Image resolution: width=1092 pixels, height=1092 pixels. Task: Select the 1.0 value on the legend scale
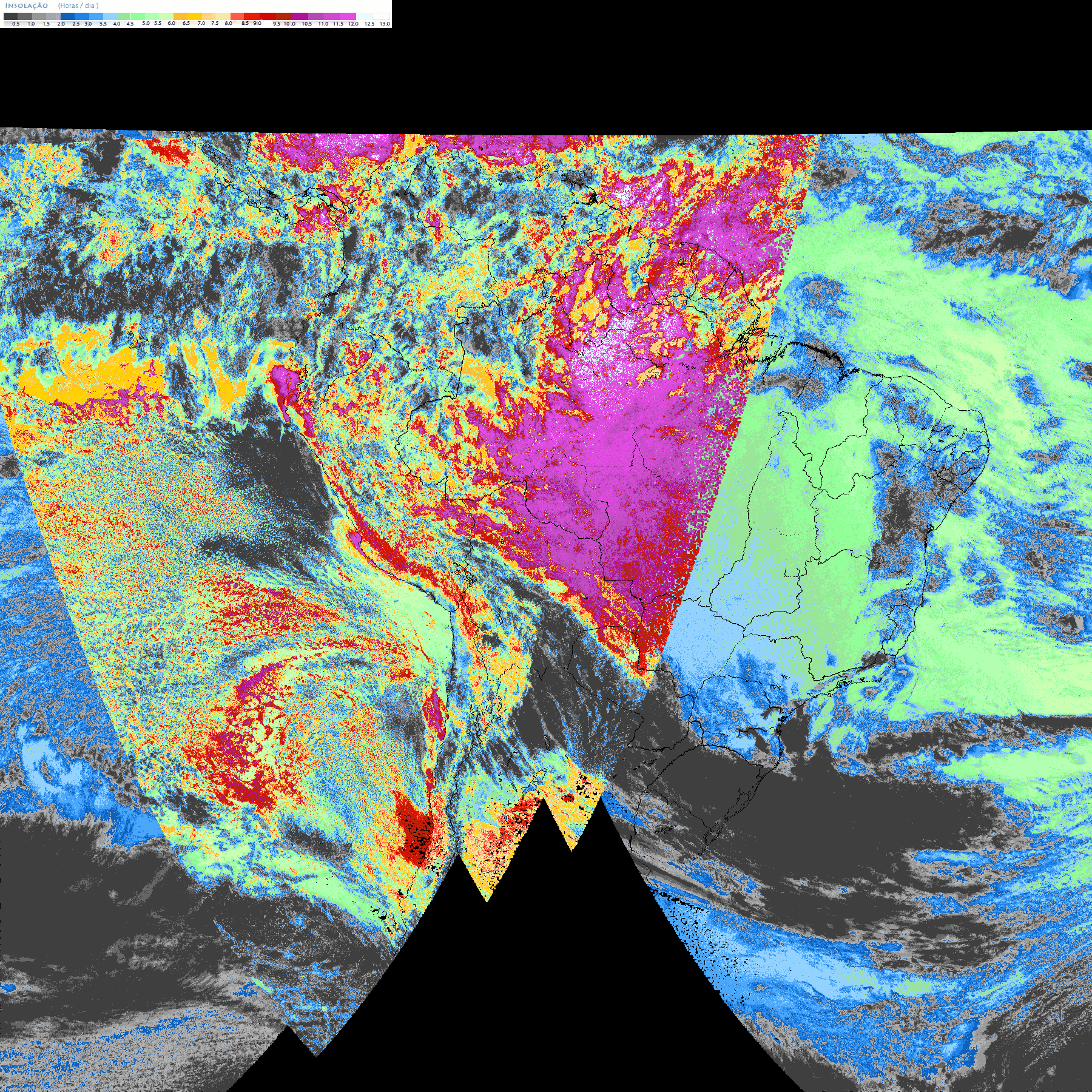coord(31,24)
